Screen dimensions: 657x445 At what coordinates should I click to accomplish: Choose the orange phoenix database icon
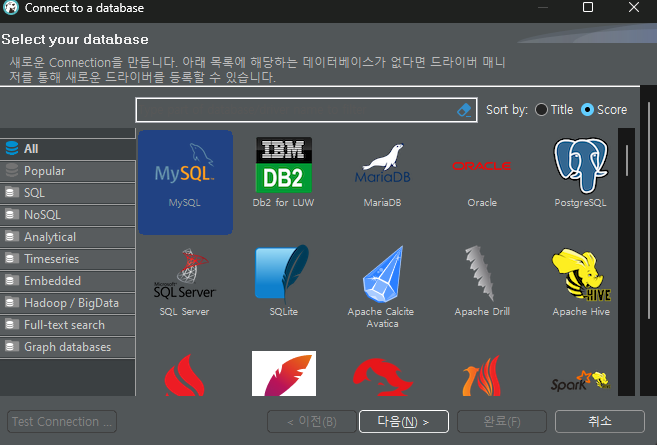click(482, 376)
